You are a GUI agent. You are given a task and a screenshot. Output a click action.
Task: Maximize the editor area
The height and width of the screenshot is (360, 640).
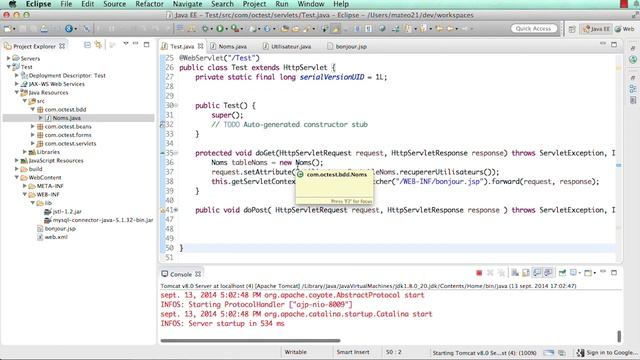(x=614, y=44)
